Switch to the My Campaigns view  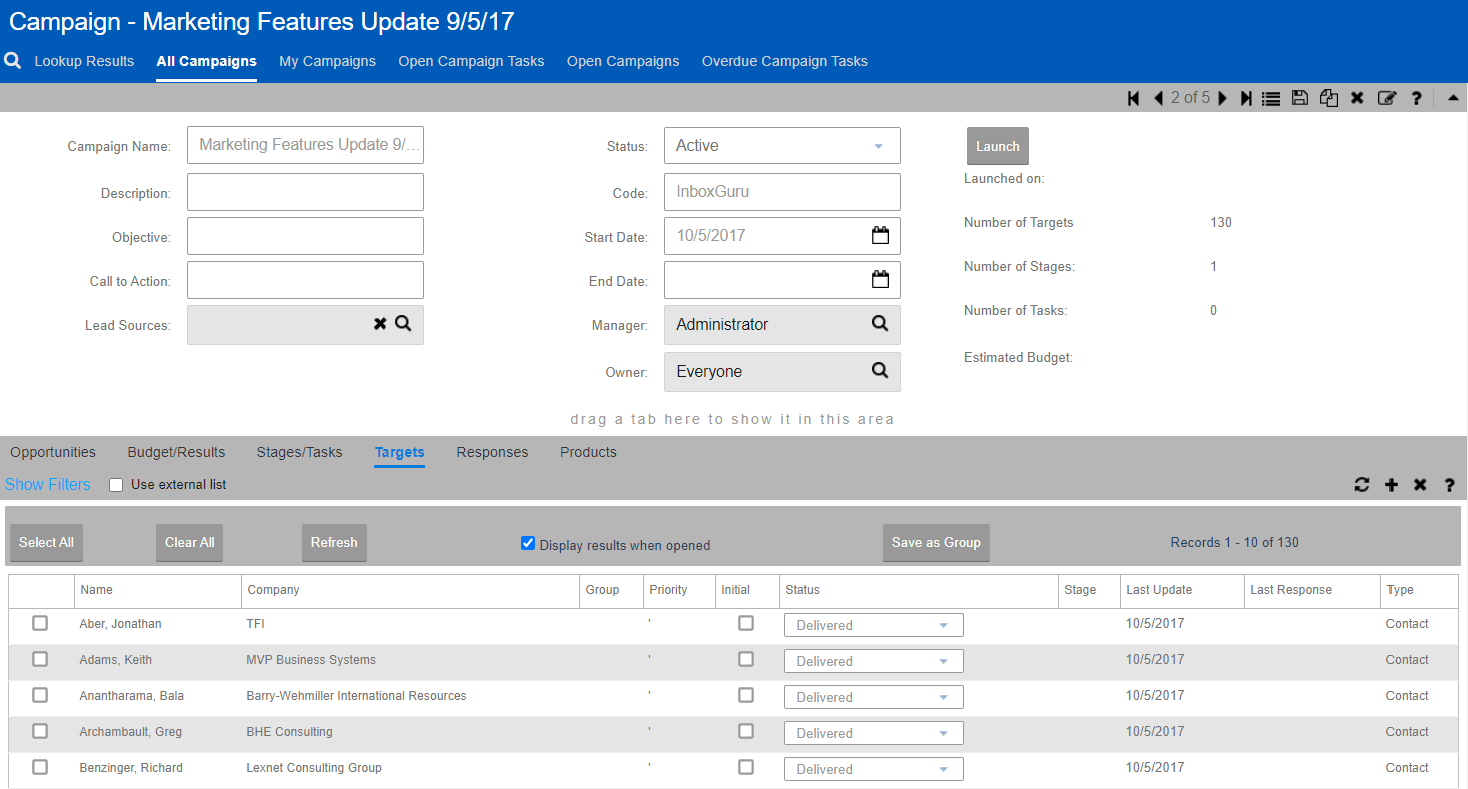[327, 61]
